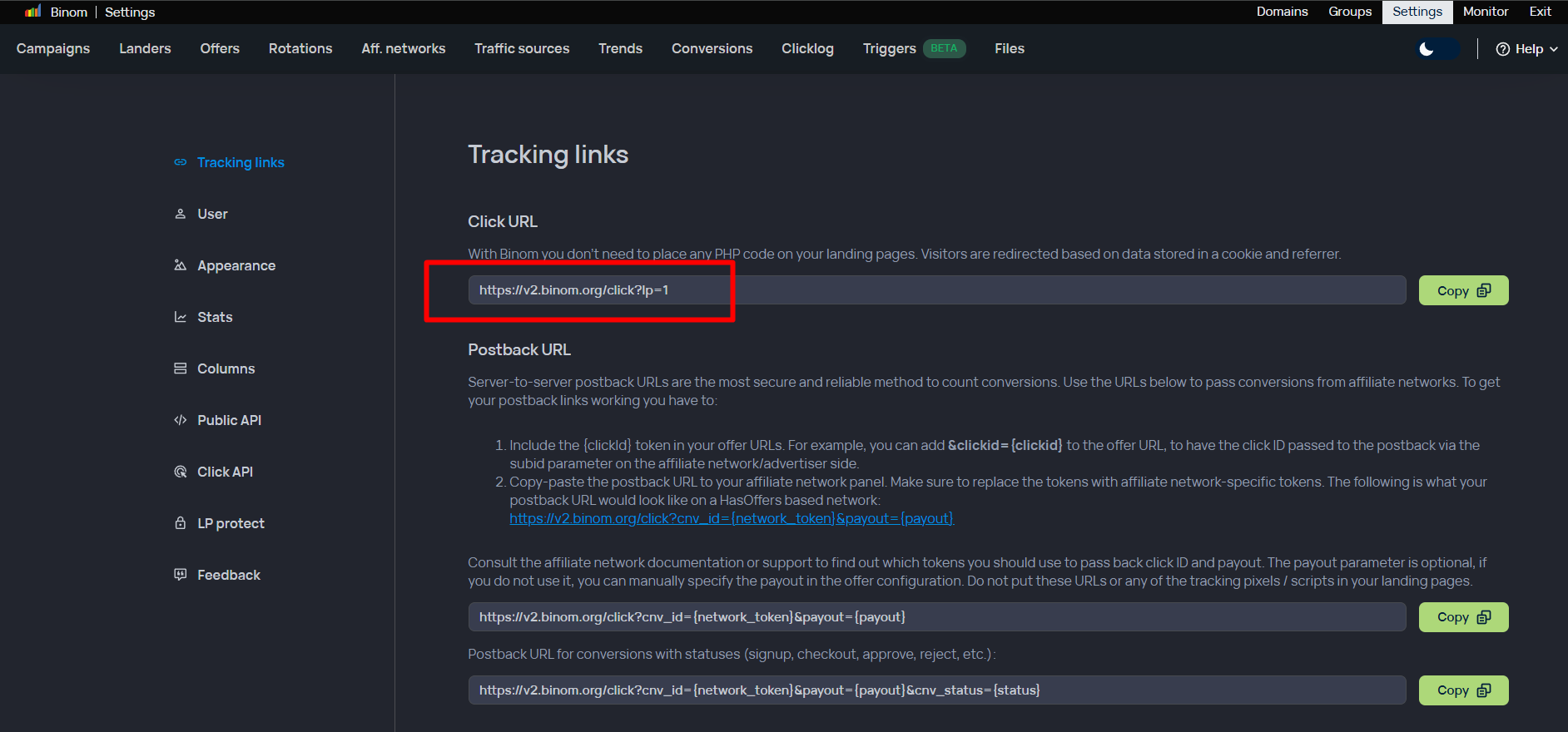
Task: Open the Campaigns tab
Action: 53,48
